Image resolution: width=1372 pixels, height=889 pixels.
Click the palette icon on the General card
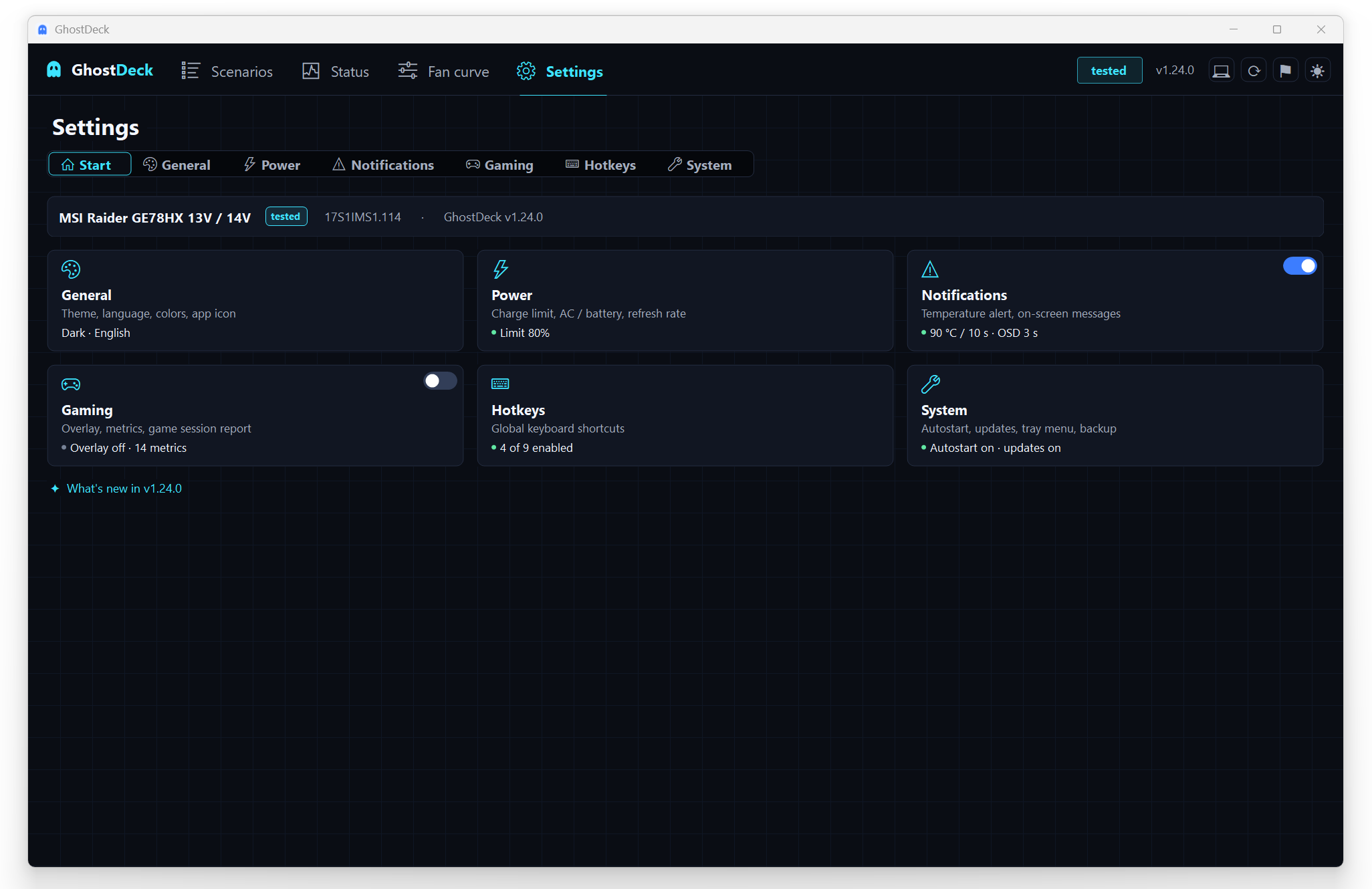click(71, 269)
